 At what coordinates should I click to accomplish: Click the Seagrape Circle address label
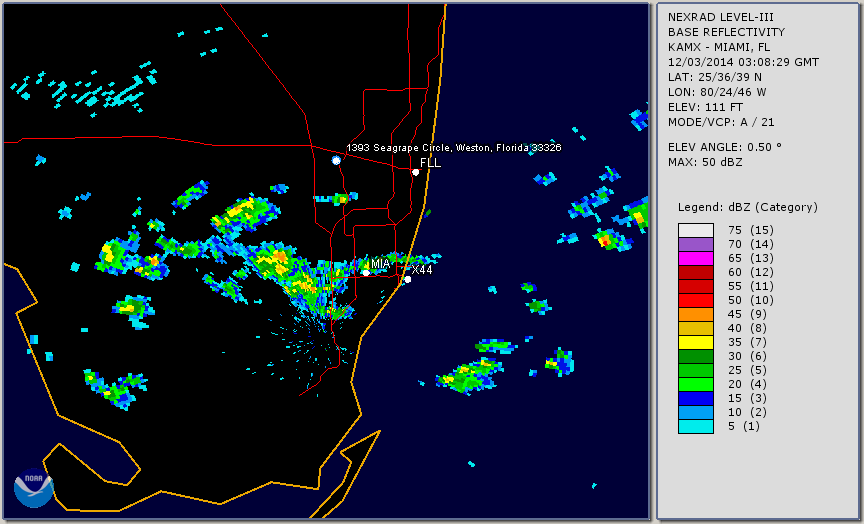tap(453, 148)
